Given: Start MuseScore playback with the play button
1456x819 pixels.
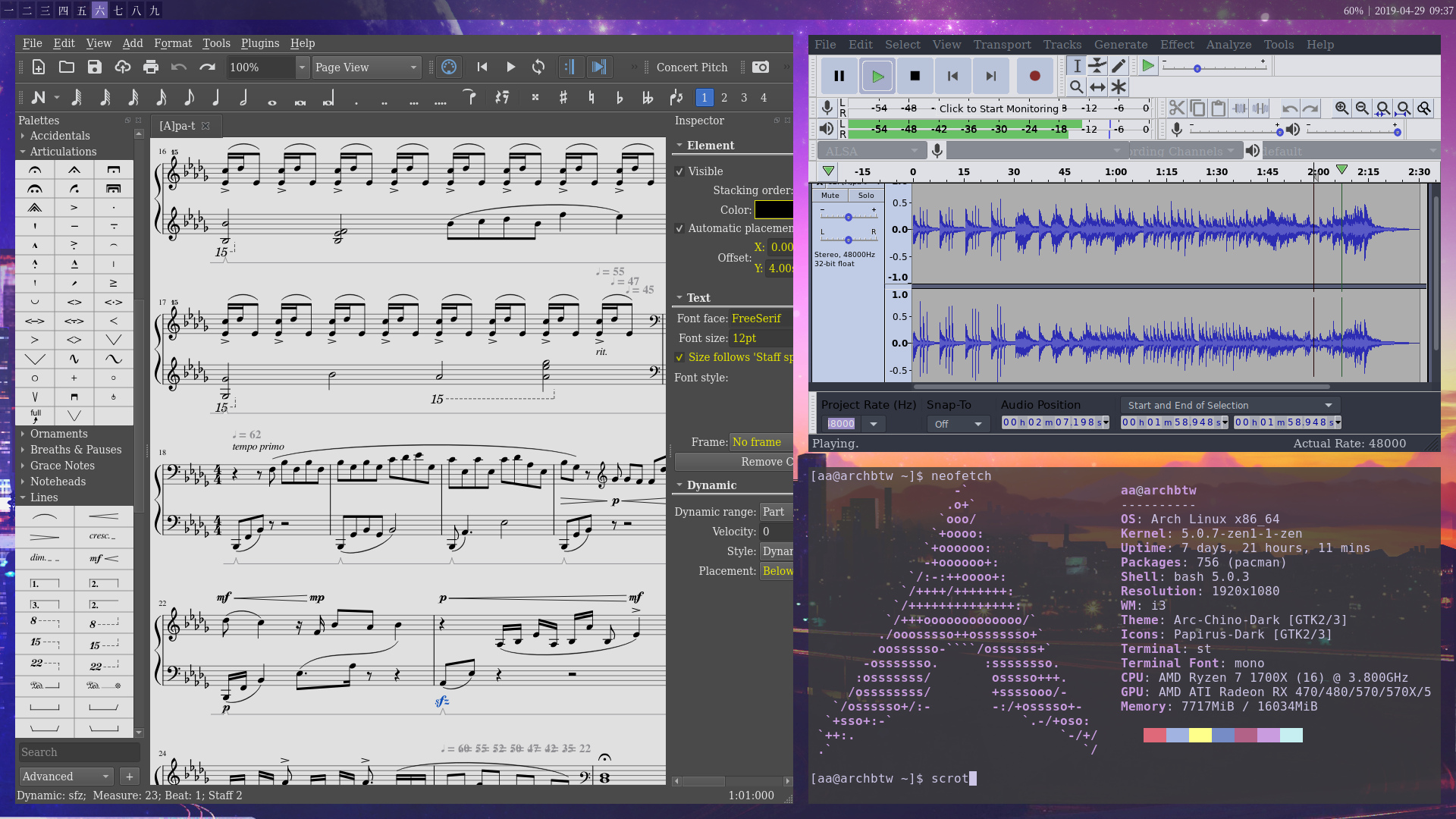Looking at the screenshot, I should click(510, 67).
